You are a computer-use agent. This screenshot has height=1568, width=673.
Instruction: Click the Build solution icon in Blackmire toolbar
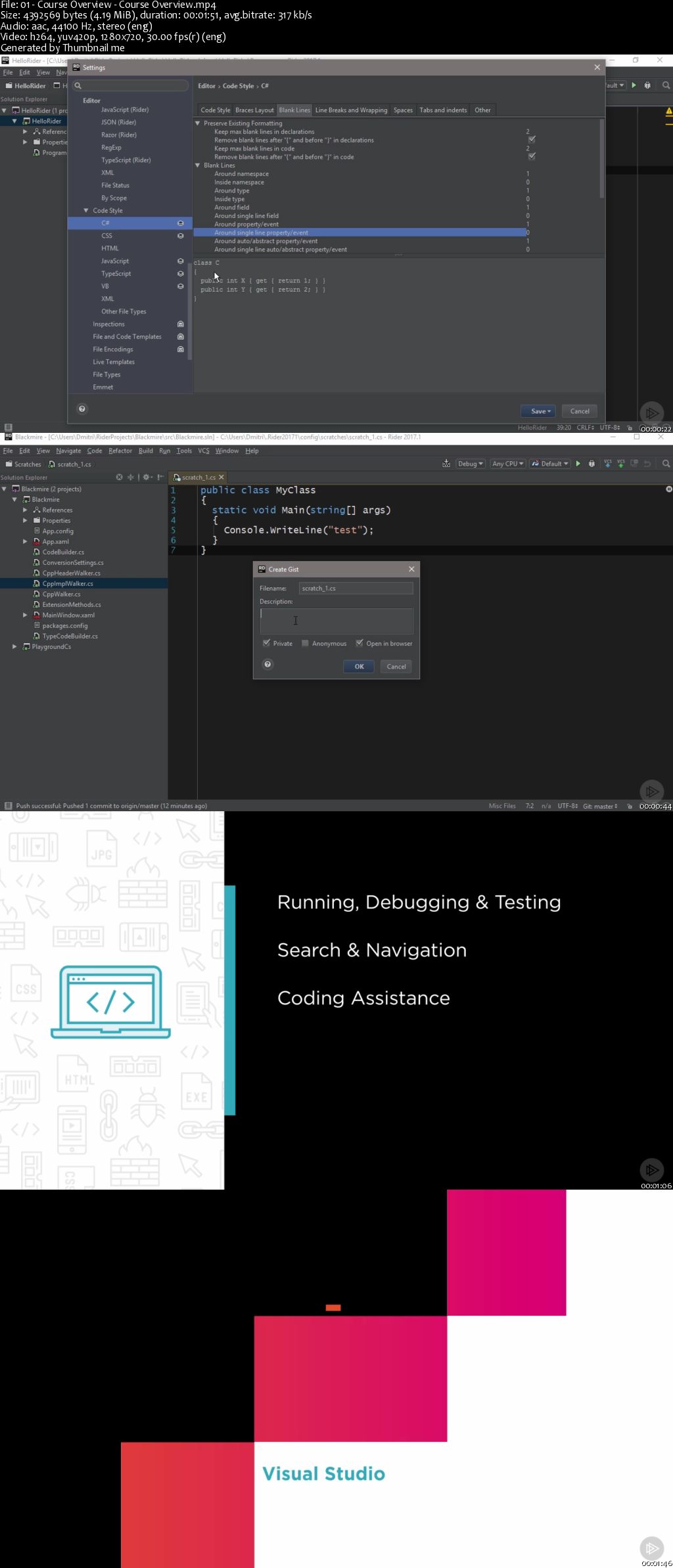[x=446, y=464]
